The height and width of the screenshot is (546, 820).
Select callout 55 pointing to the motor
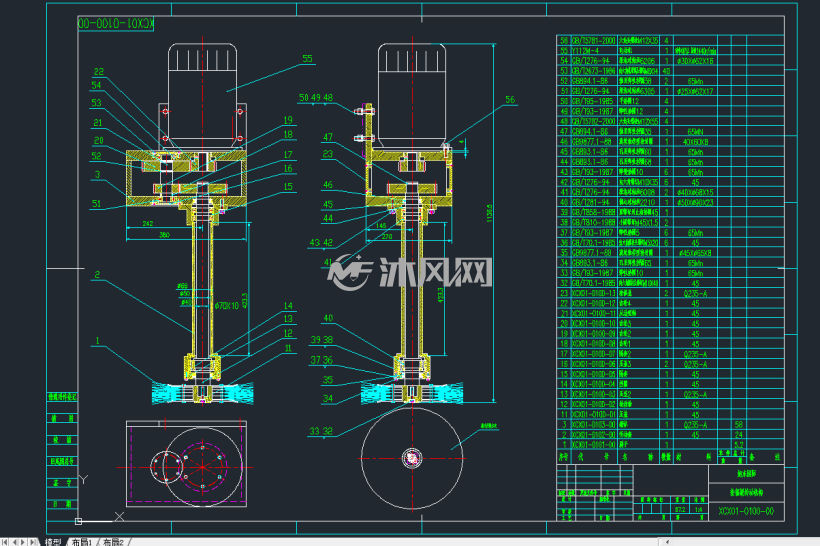coord(308,59)
